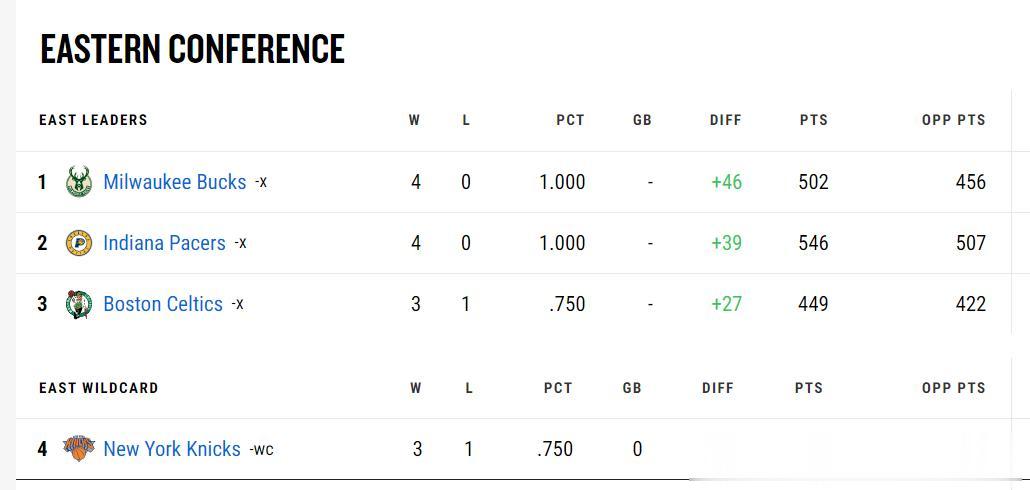
Task: Click the East Wildcard DIFF header
Action: click(x=717, y=388)
